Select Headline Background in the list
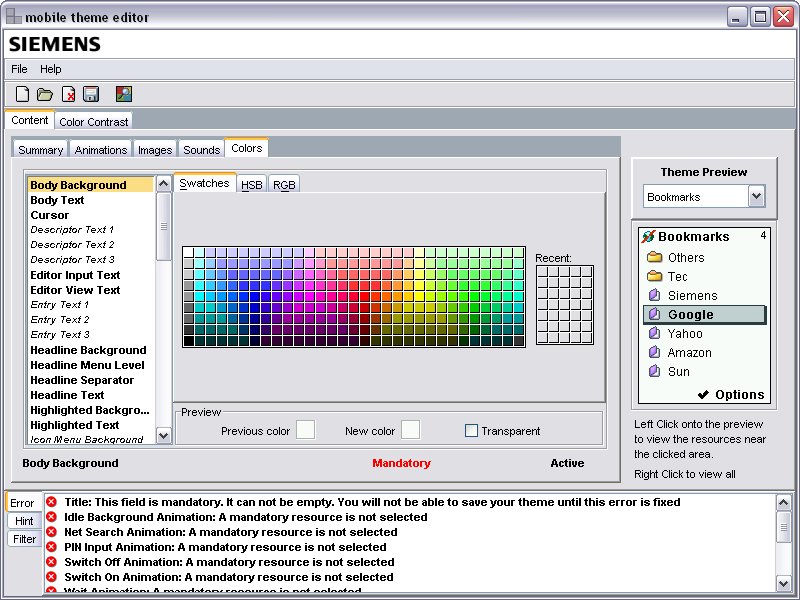Screen dimensions: 800x600 tap(88, 350)
